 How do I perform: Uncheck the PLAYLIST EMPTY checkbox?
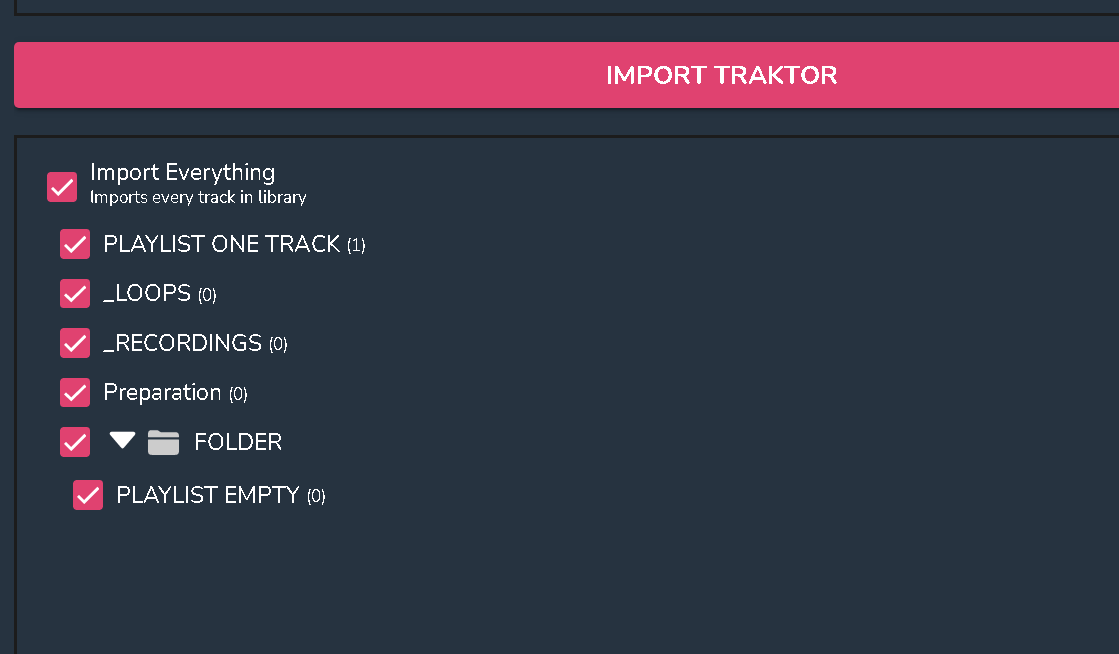pos(88,495)
